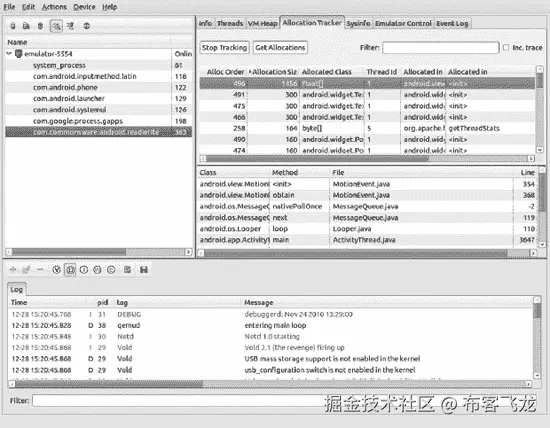Click the emulator-5554 device icon
The height and width of the screenshot is (428, 550).
click(x=19, y=54)
